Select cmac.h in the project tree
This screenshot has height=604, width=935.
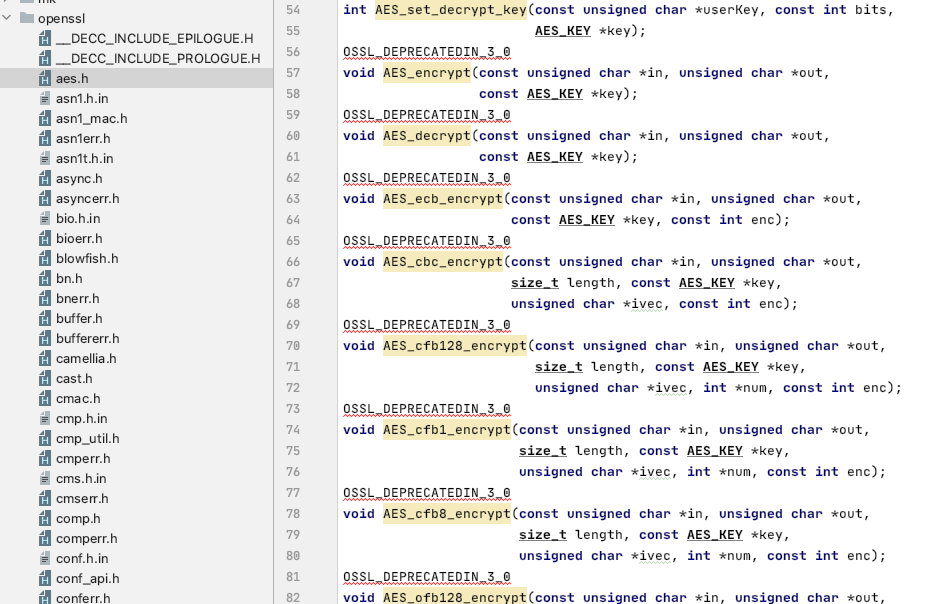[78, 398]
